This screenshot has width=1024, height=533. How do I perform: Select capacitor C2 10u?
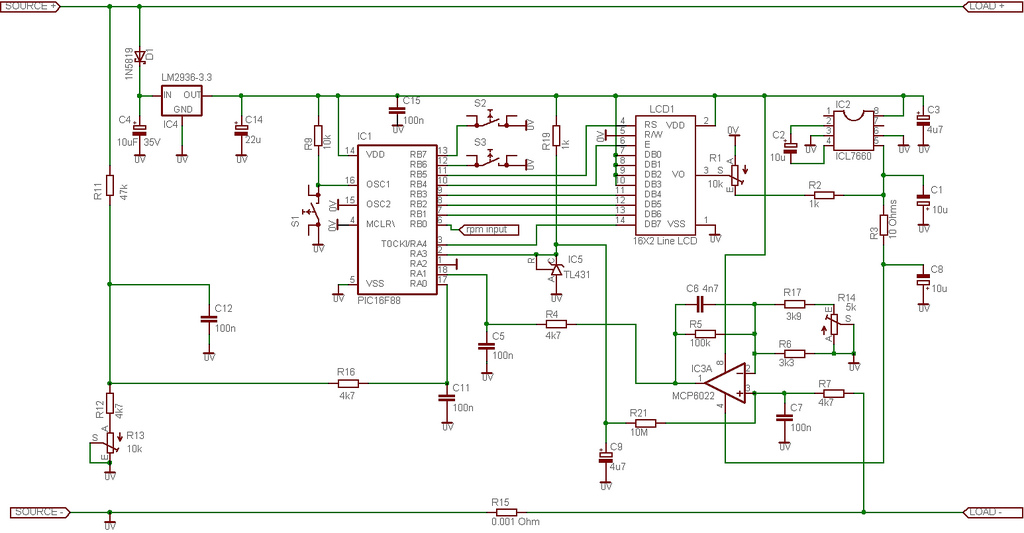(x=791, y=149)
